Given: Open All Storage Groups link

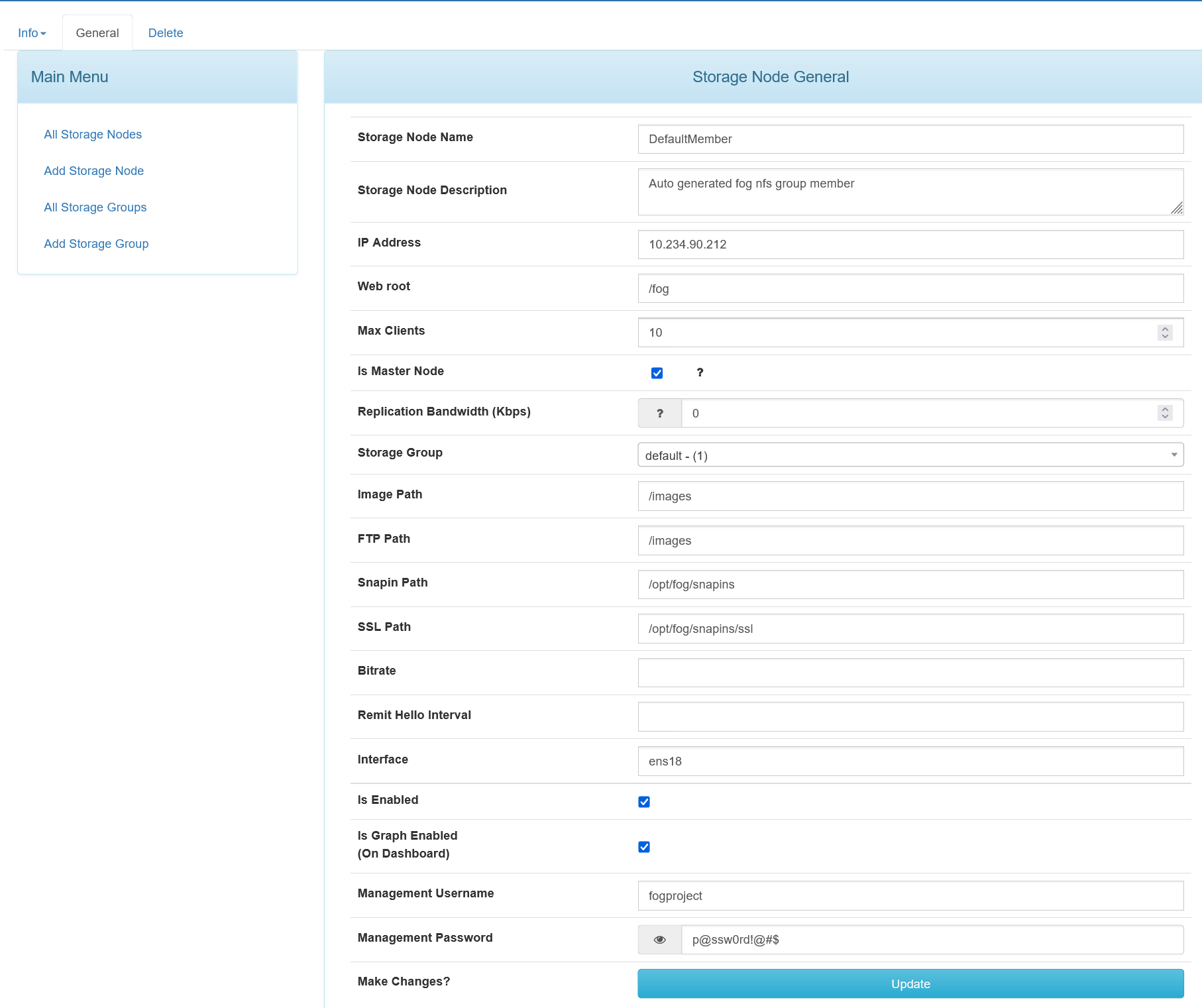Looking at the screenshot, I should click(x=95, y=207).
